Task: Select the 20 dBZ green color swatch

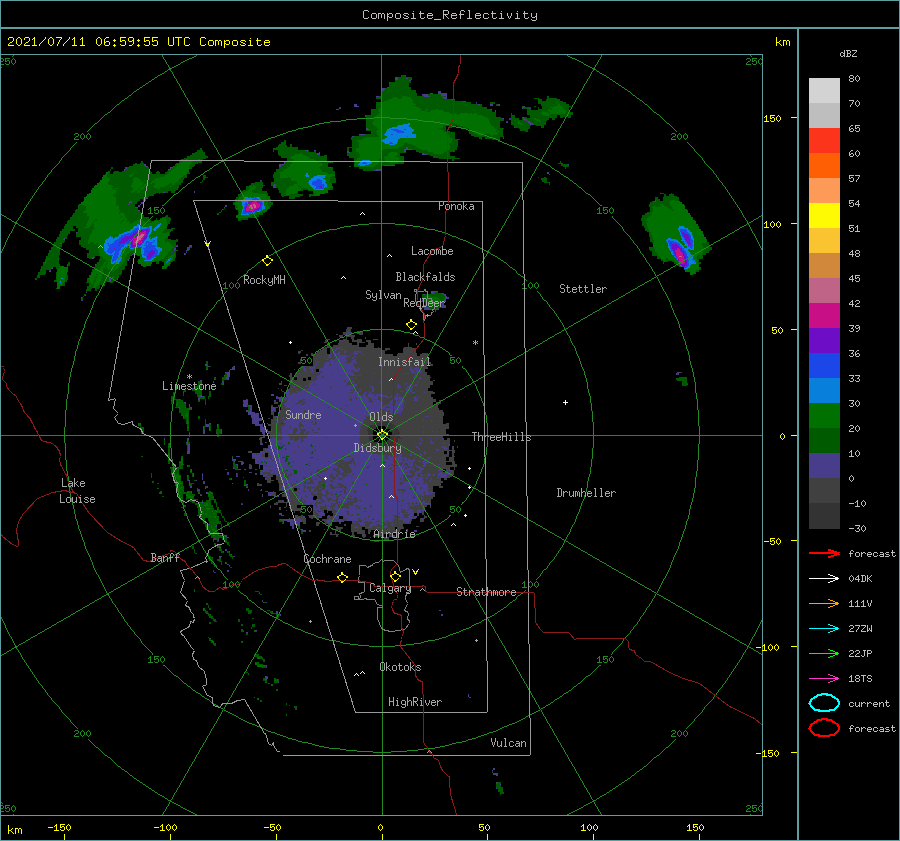Action: point(824,416)
